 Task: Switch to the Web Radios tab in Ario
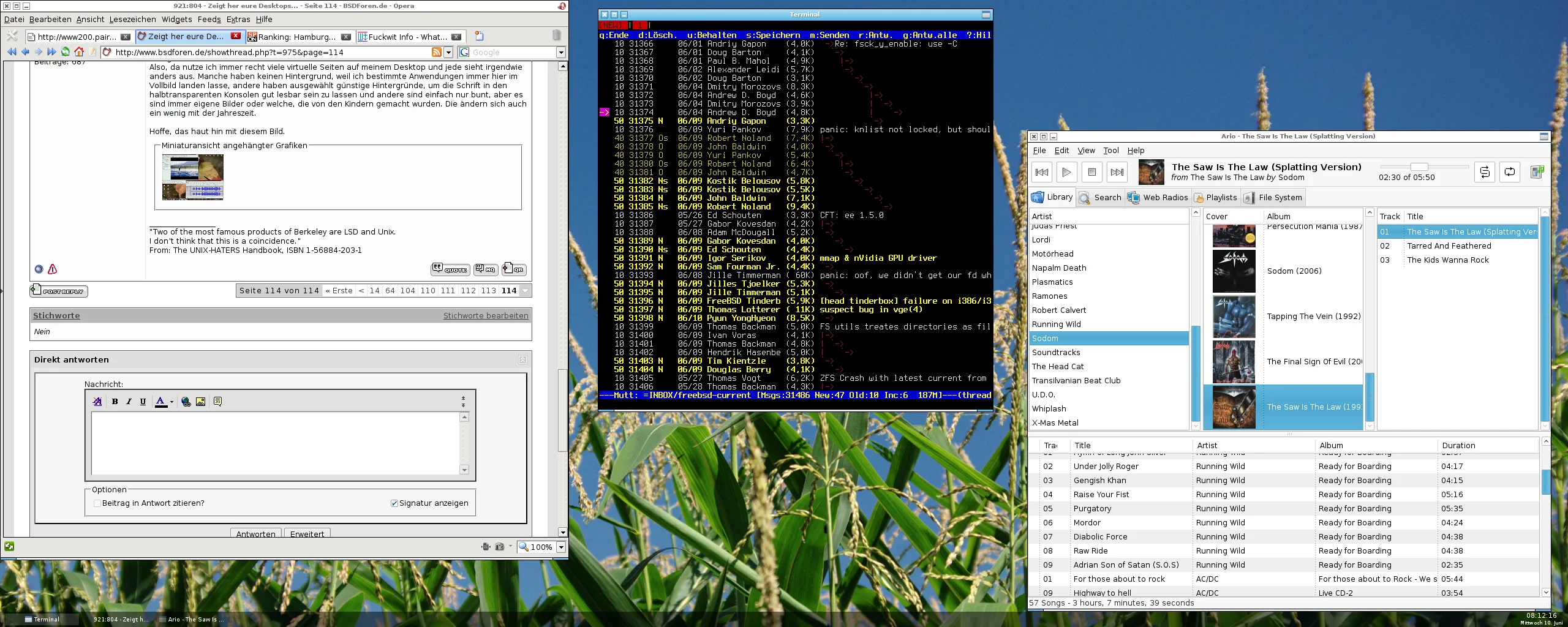1158,197
